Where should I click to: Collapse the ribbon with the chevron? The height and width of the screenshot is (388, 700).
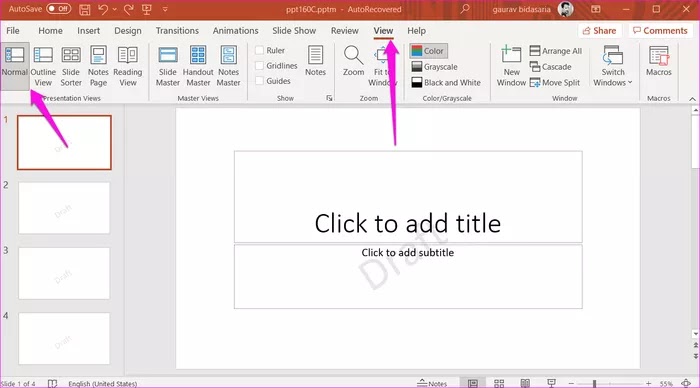coord(692,99)
